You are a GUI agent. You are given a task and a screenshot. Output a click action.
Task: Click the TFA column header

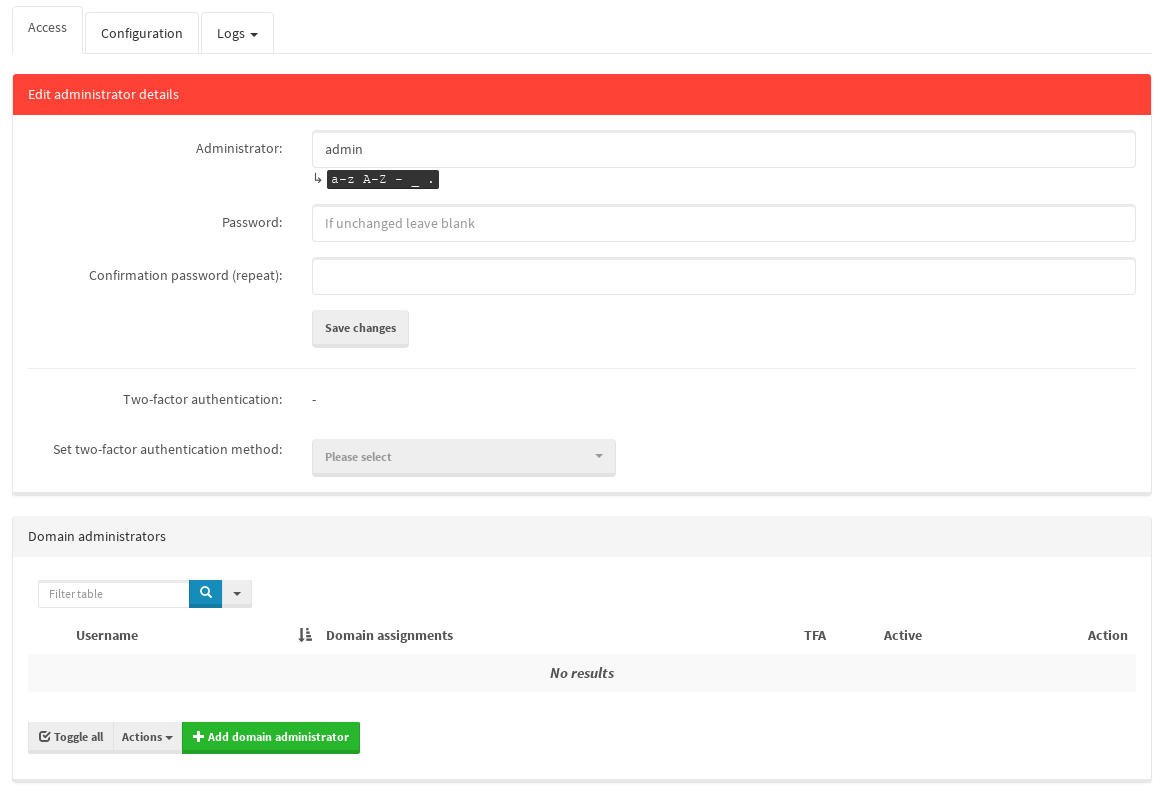[814, 635]
